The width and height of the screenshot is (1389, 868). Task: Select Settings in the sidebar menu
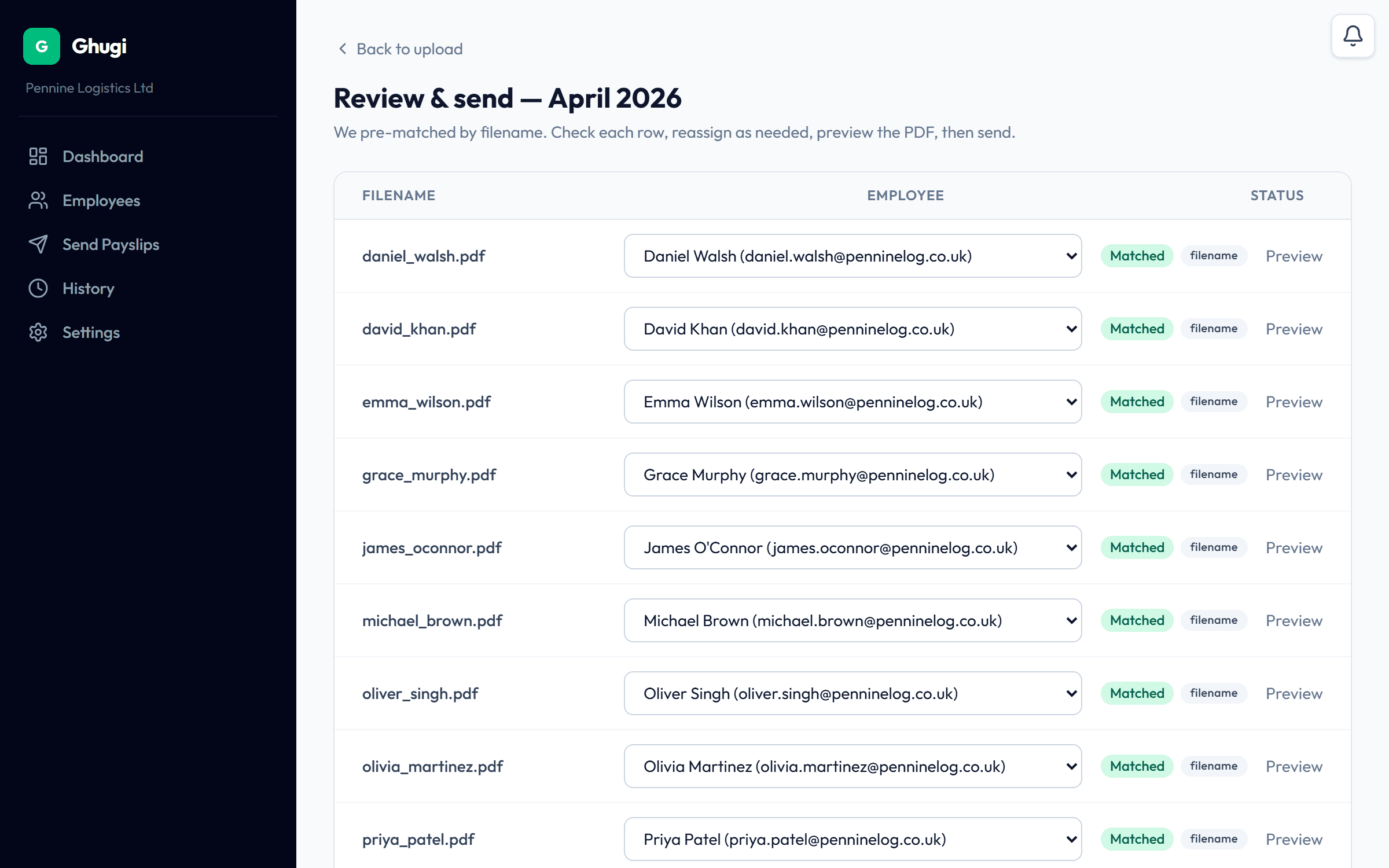click(x=90, y=332)
